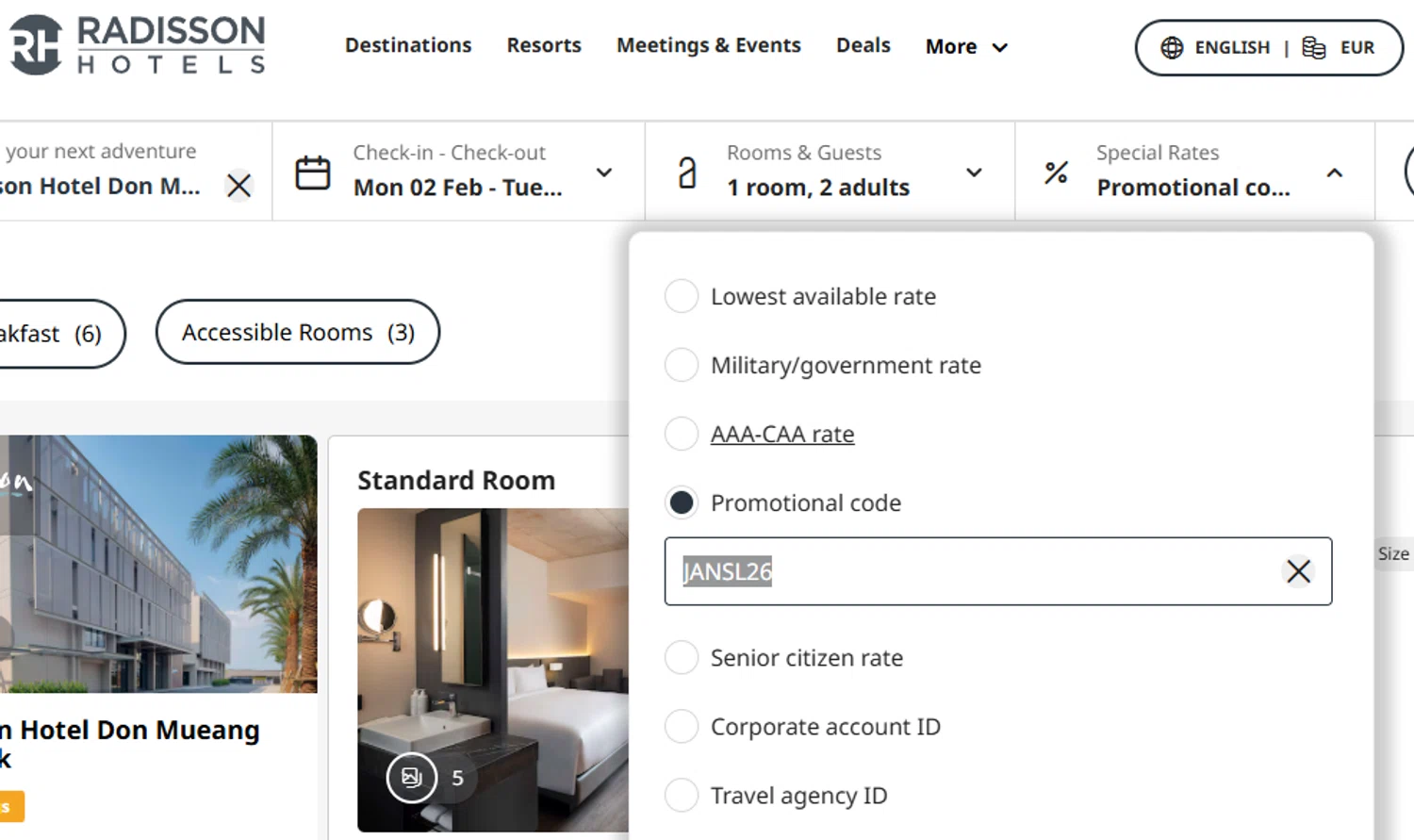
Task: Open ENGLISH | EUR language currency settings
Action: pos(1269,47)
